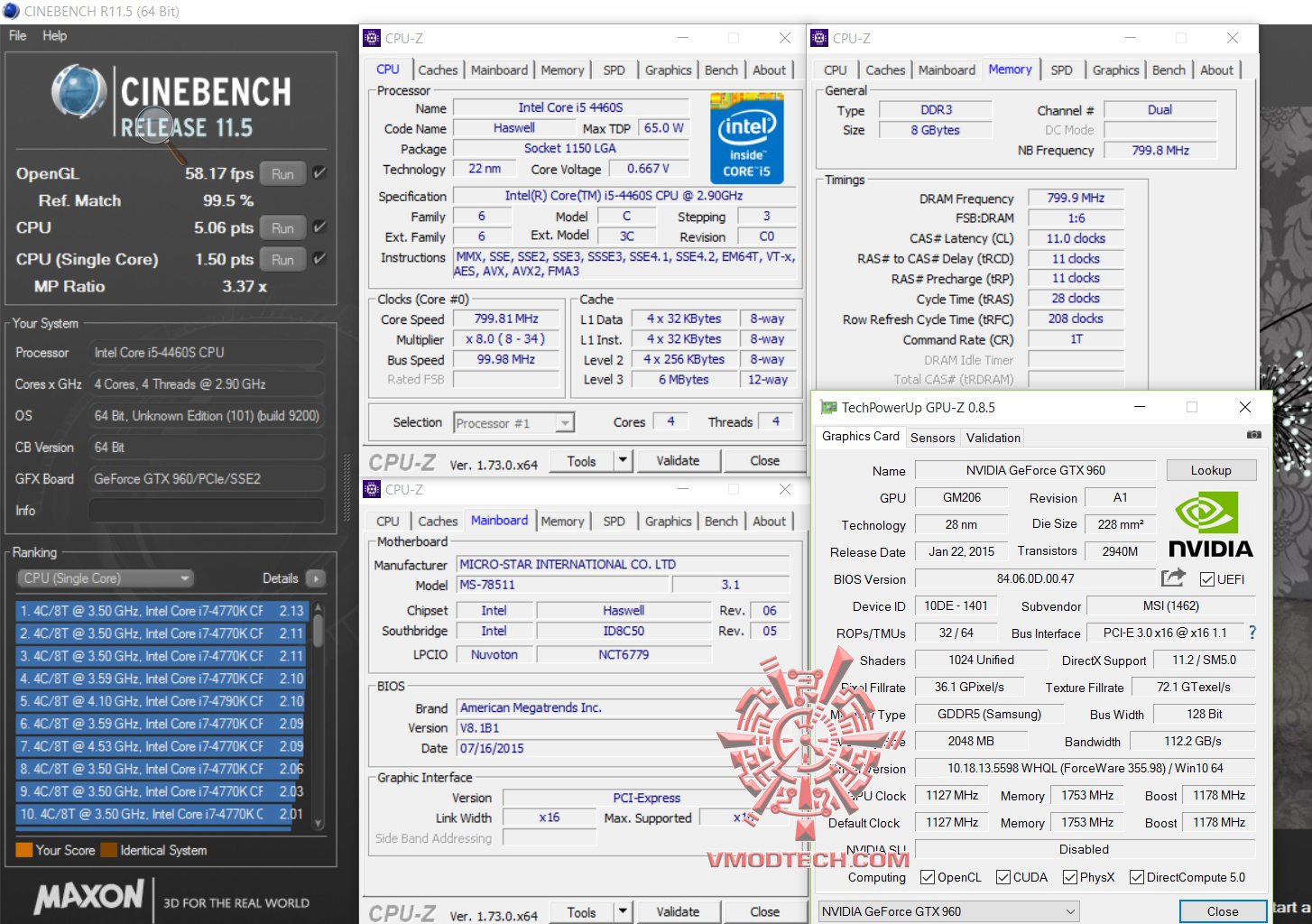Screen dimensions: 1312x924
Task: Click the Mainboard tab in bottom CPU-Z window
Action: [x=499, y=521]
